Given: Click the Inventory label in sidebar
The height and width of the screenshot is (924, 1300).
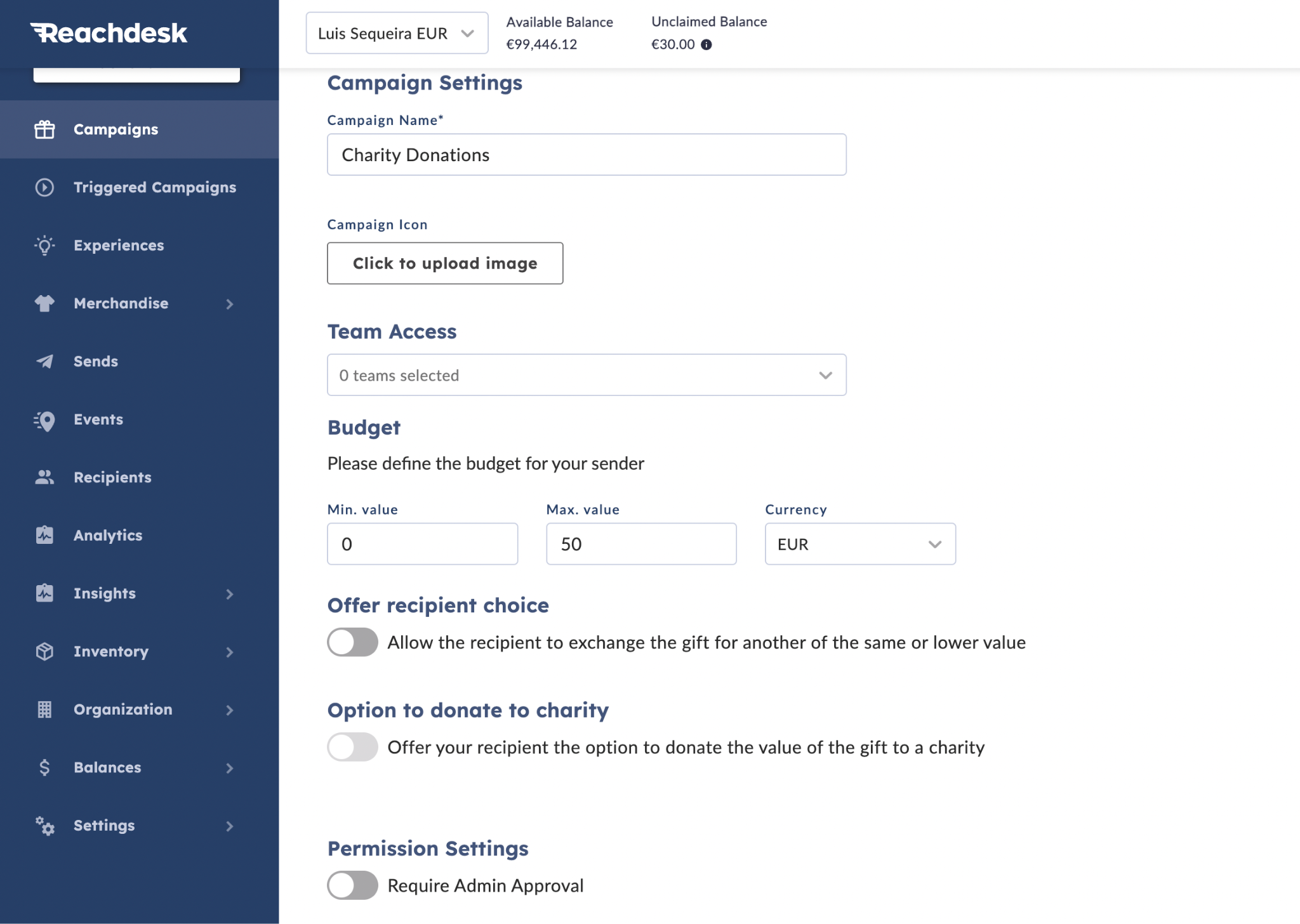Looking at the screenshot, I should 111,652.
